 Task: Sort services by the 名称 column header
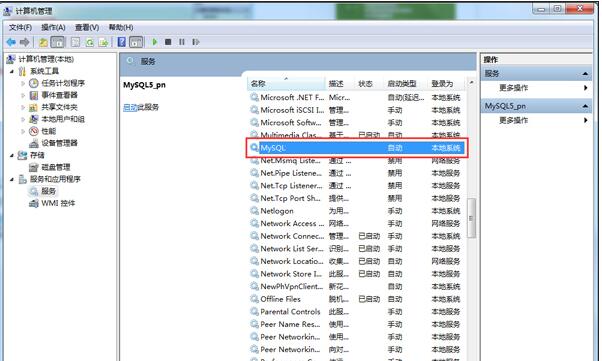[x=286, y=83]
